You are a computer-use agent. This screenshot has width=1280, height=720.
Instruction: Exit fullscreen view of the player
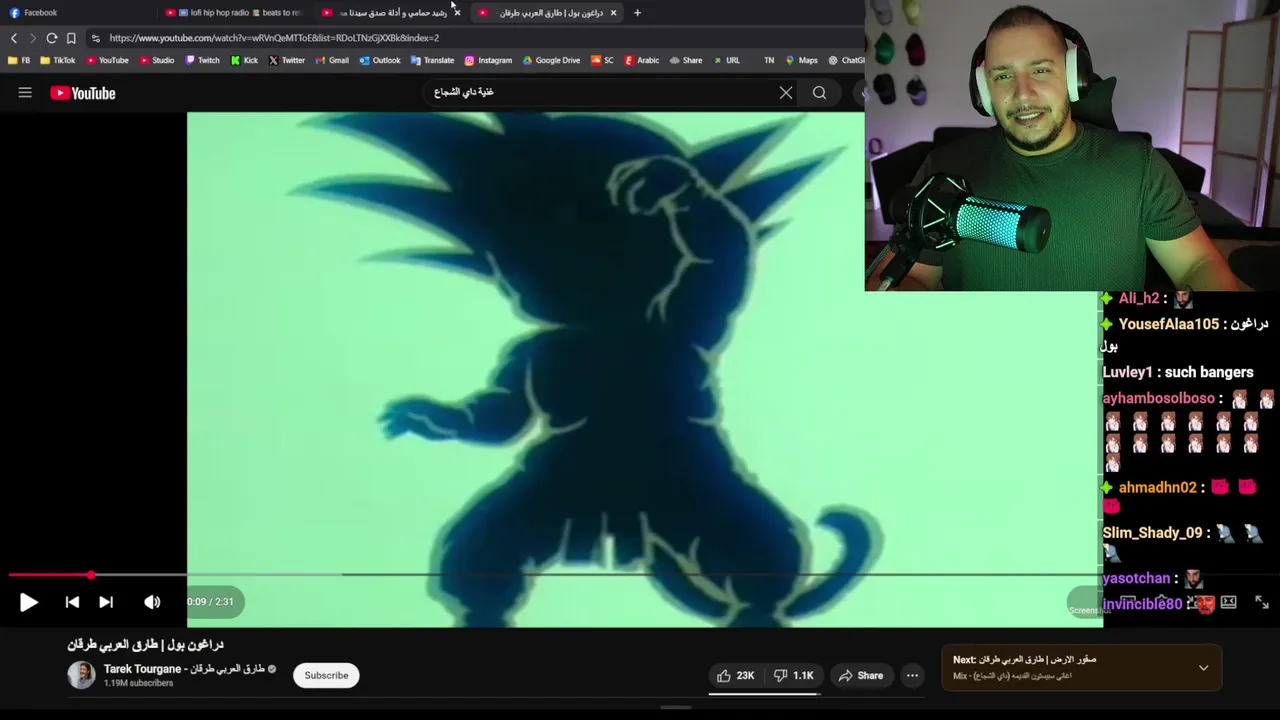[x=1261, y=602]
